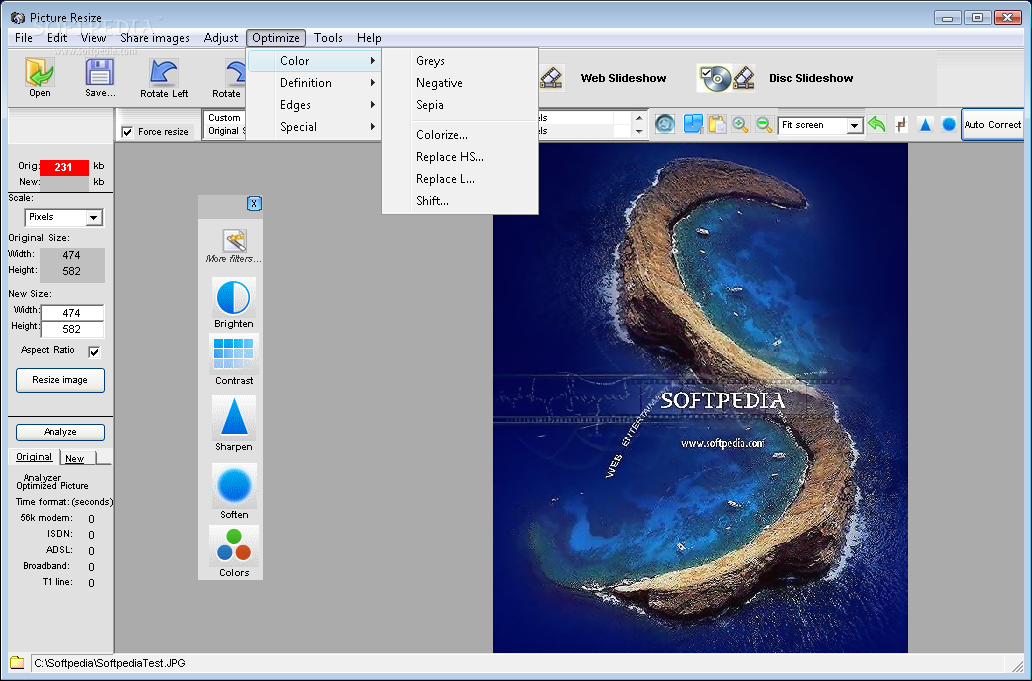Image resolution: width=1032 pixels, height=681 pixels.
Task: Click the Resize image button
Action: pos(60,380)
